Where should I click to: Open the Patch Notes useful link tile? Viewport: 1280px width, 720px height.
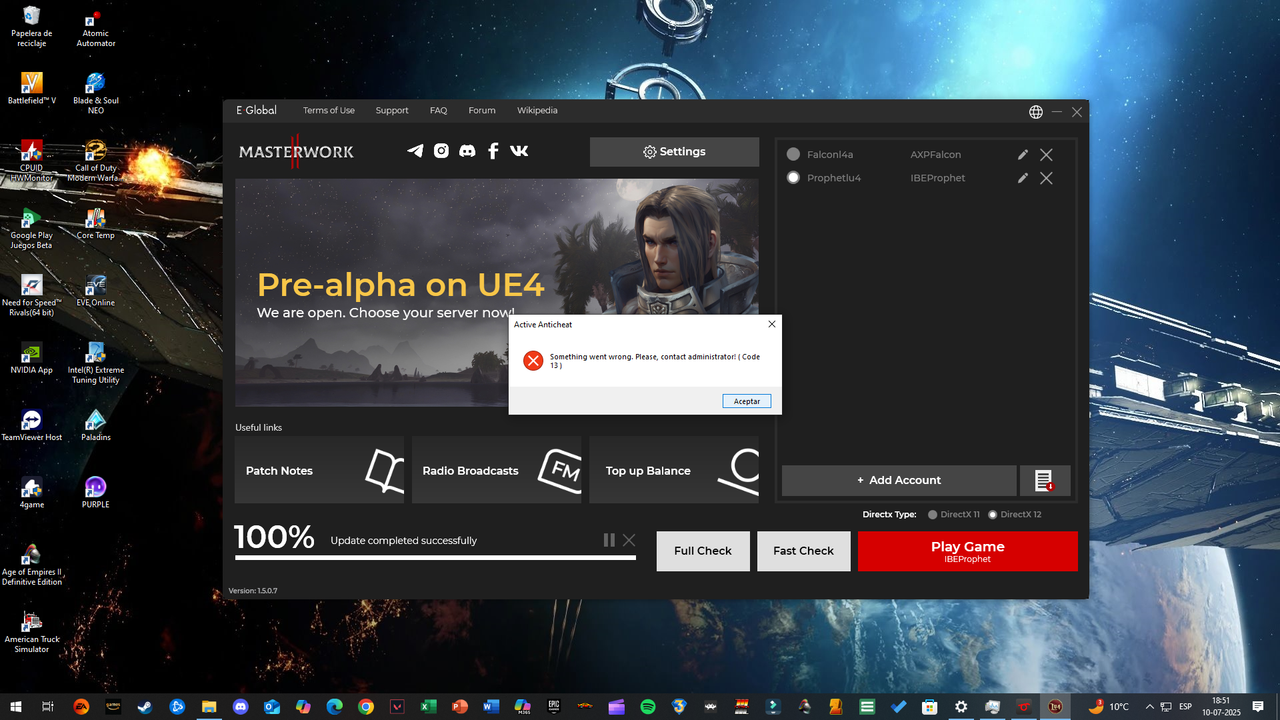click(x=320, y=470)
